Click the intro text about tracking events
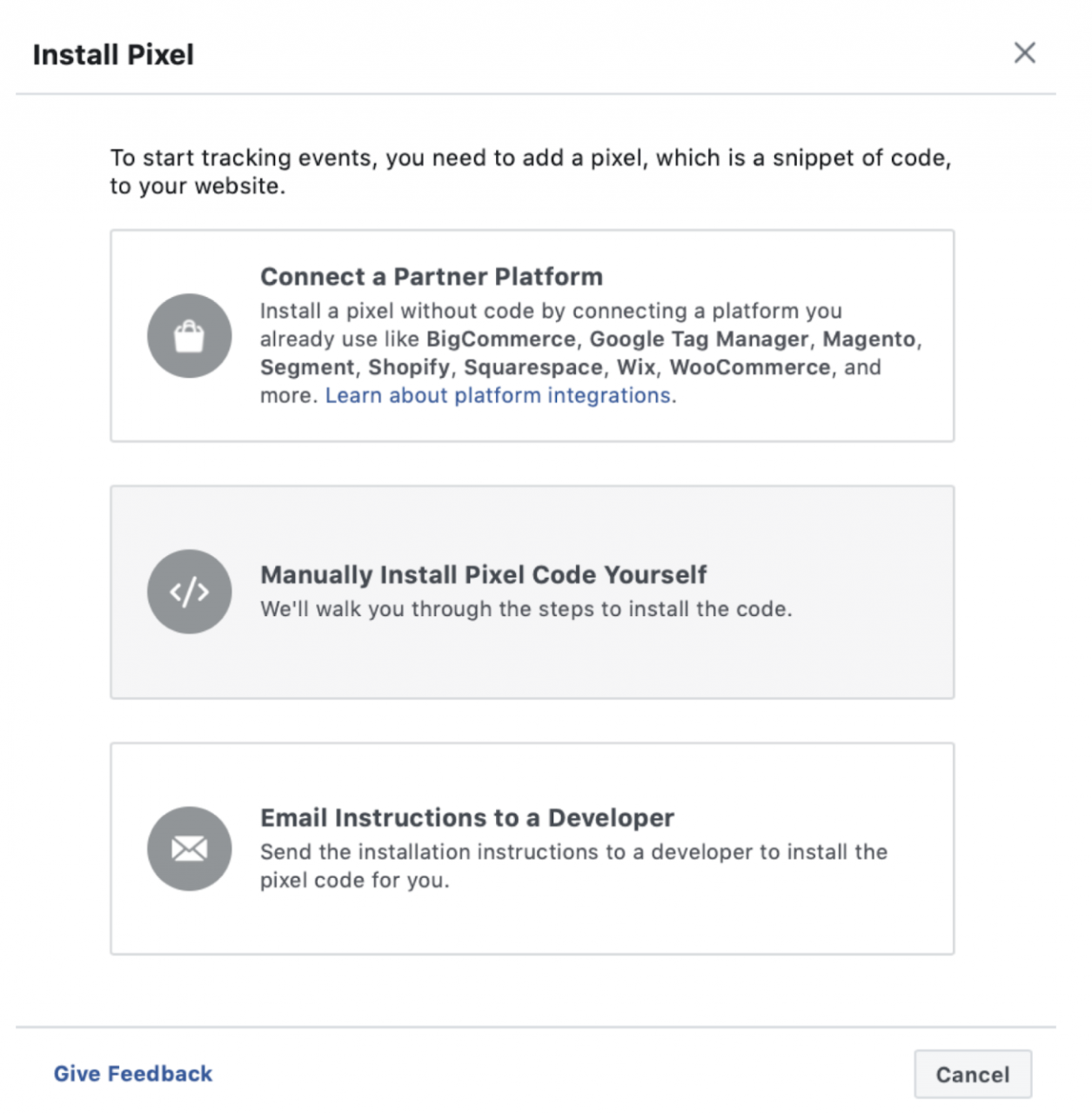The height and width of the screenshot is (1114, 1092). tap(530, 171)
